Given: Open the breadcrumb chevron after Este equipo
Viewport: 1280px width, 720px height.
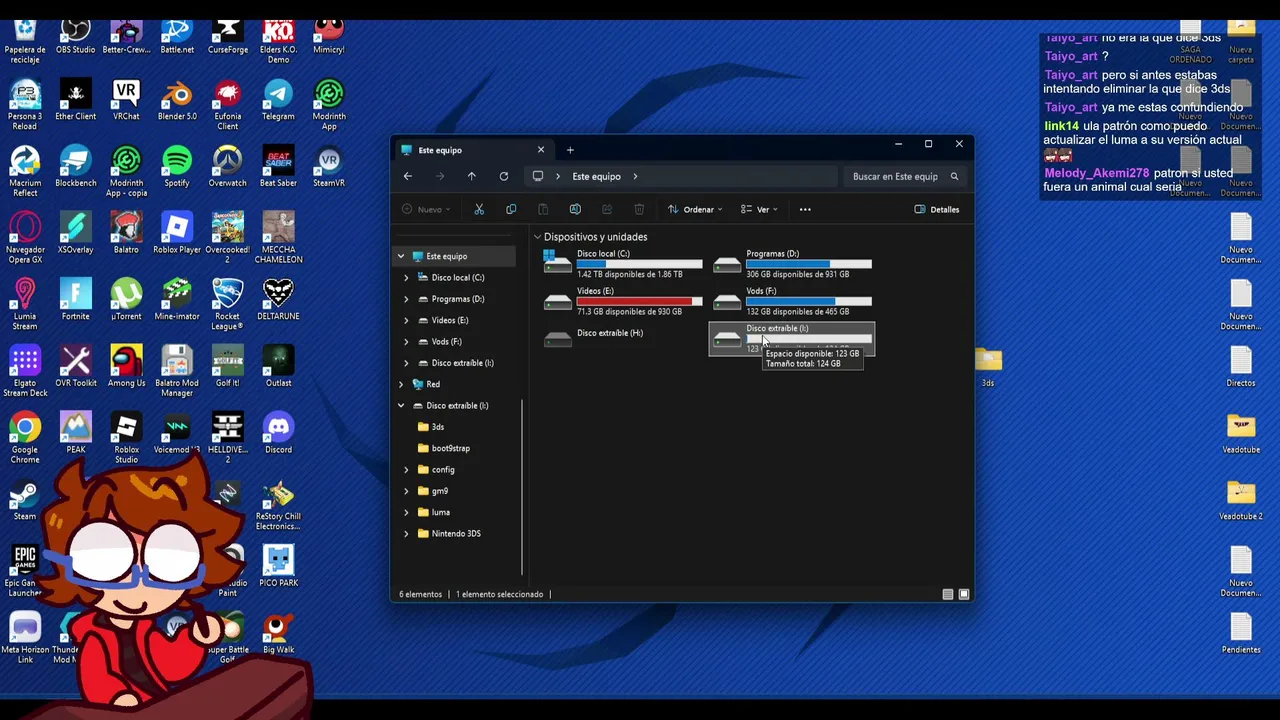Looking at the screenshot, I should click(635, 176).
